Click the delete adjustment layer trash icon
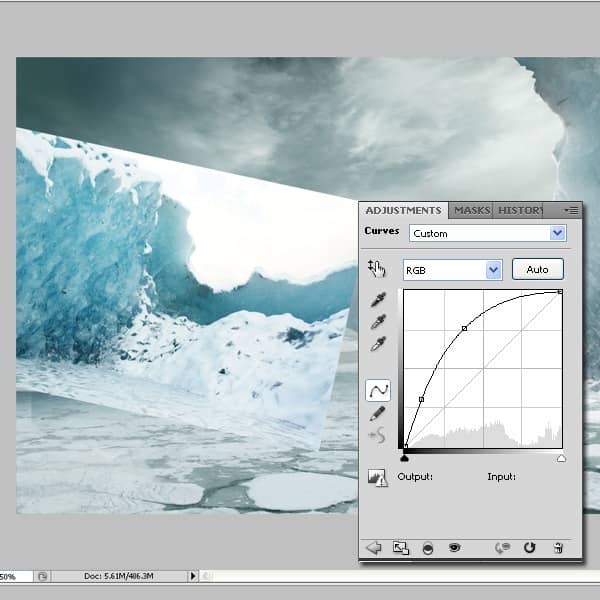This screenshot has width=600, height=600. (558, 548)
